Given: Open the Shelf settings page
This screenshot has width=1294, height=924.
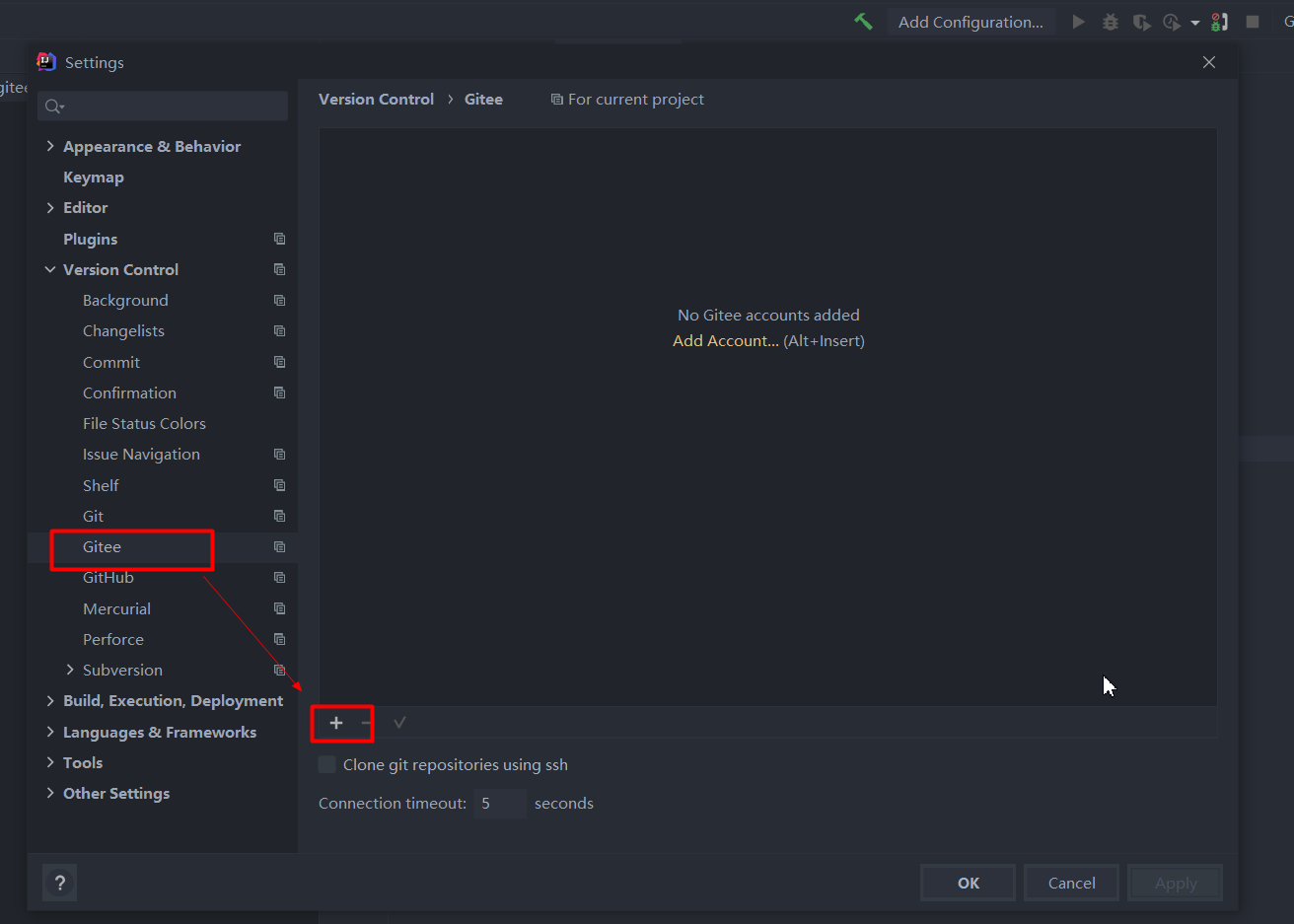Looking at the screenshot, I should [101, 485].
